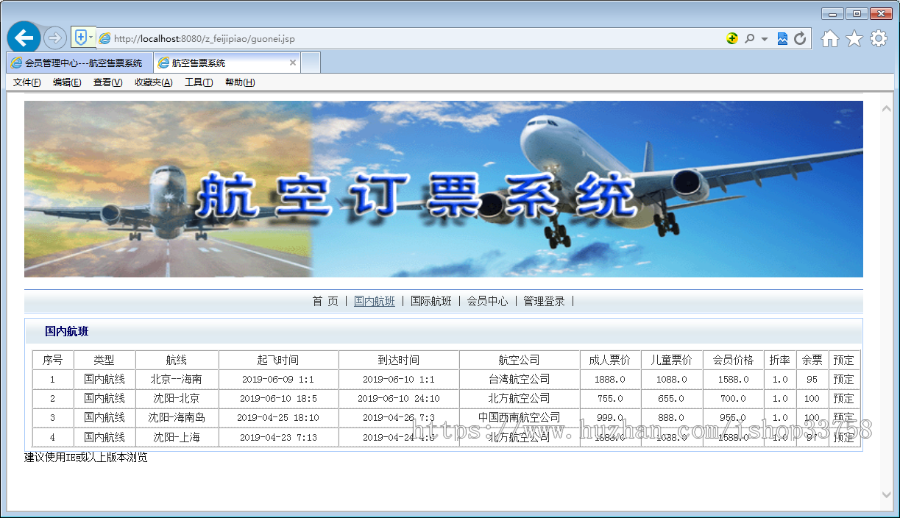
Task: Click the IE page icon before the URL
Action: click(104, 38)
